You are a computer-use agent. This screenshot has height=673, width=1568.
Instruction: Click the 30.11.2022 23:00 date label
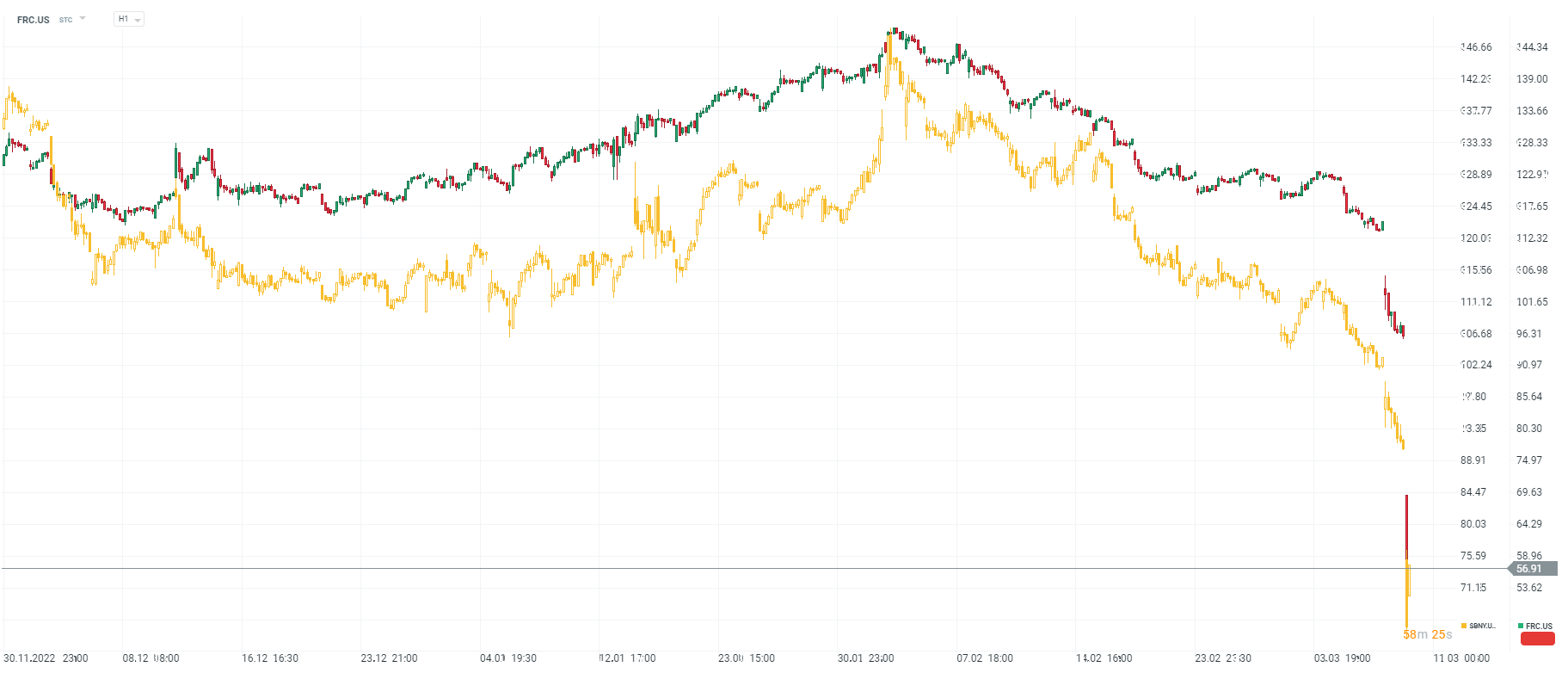point(46,658)
